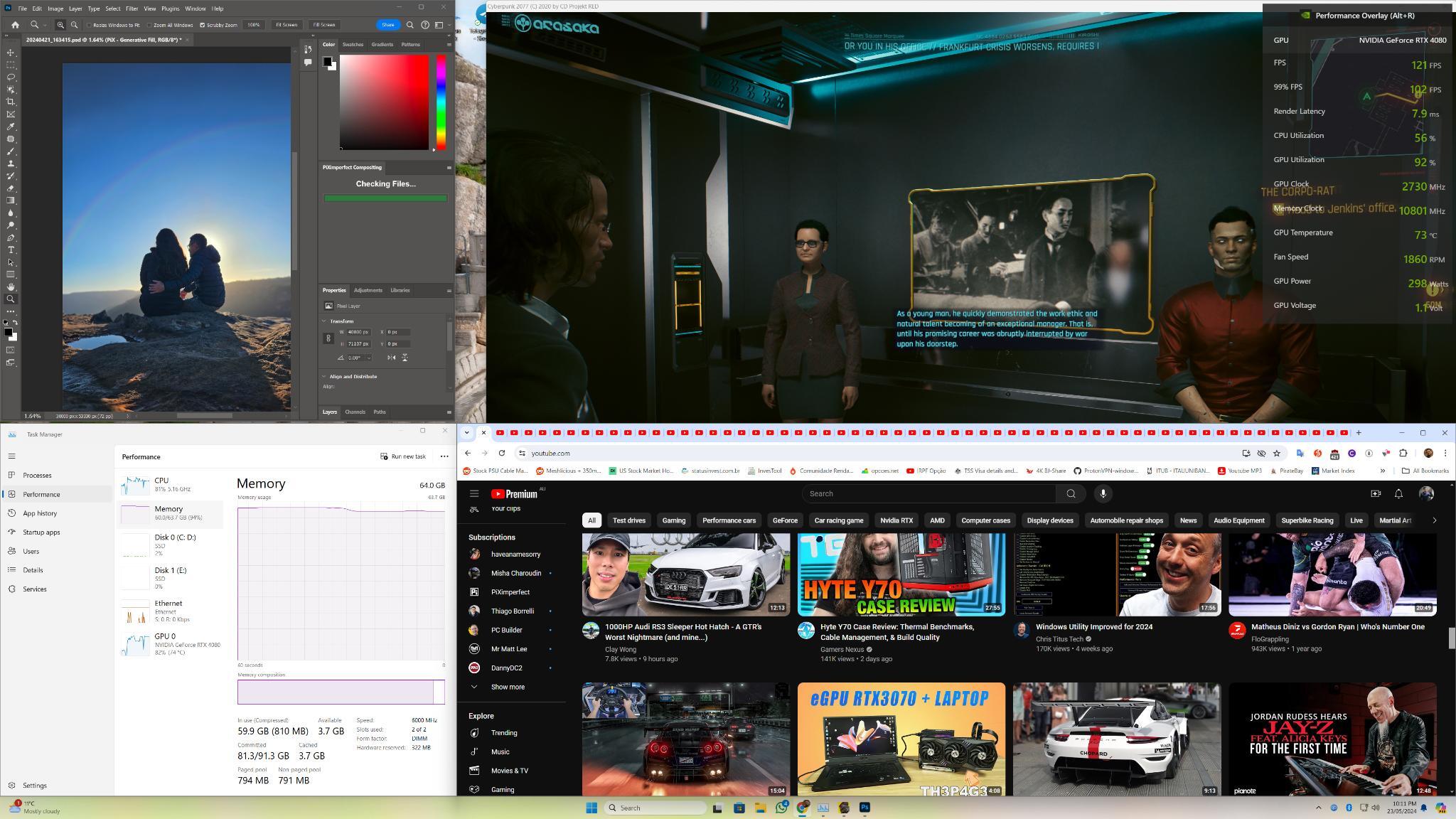1456x819 pixels.
Task: Collapse the Align and Distribute section
Action: point(324,376)
